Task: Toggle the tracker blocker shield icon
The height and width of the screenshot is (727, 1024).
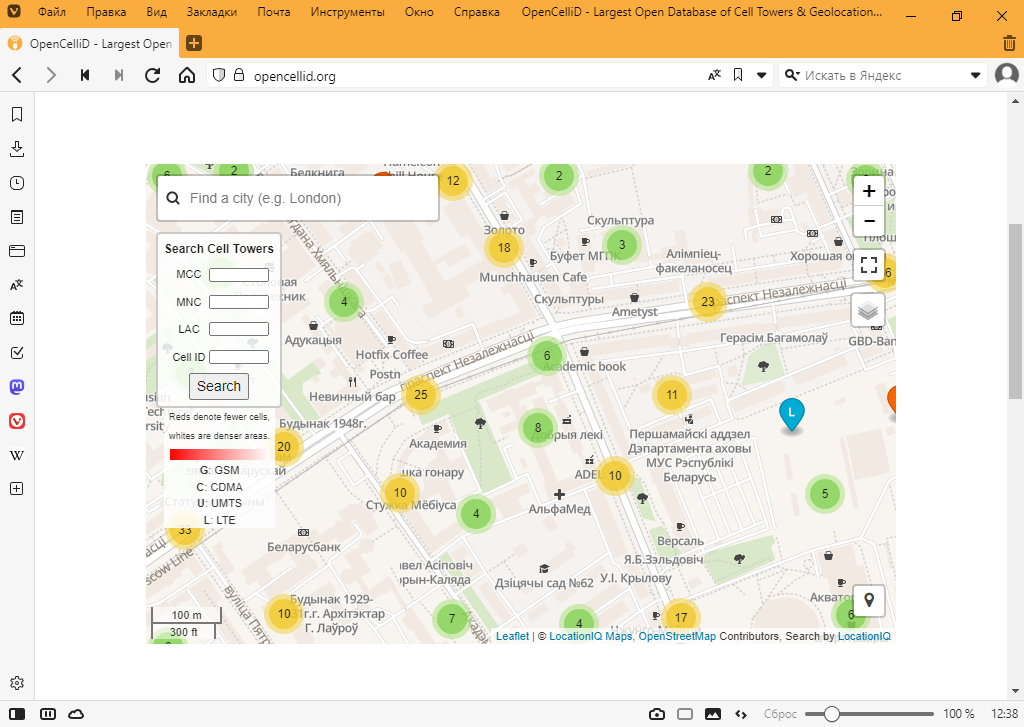Action: (219, 75)
